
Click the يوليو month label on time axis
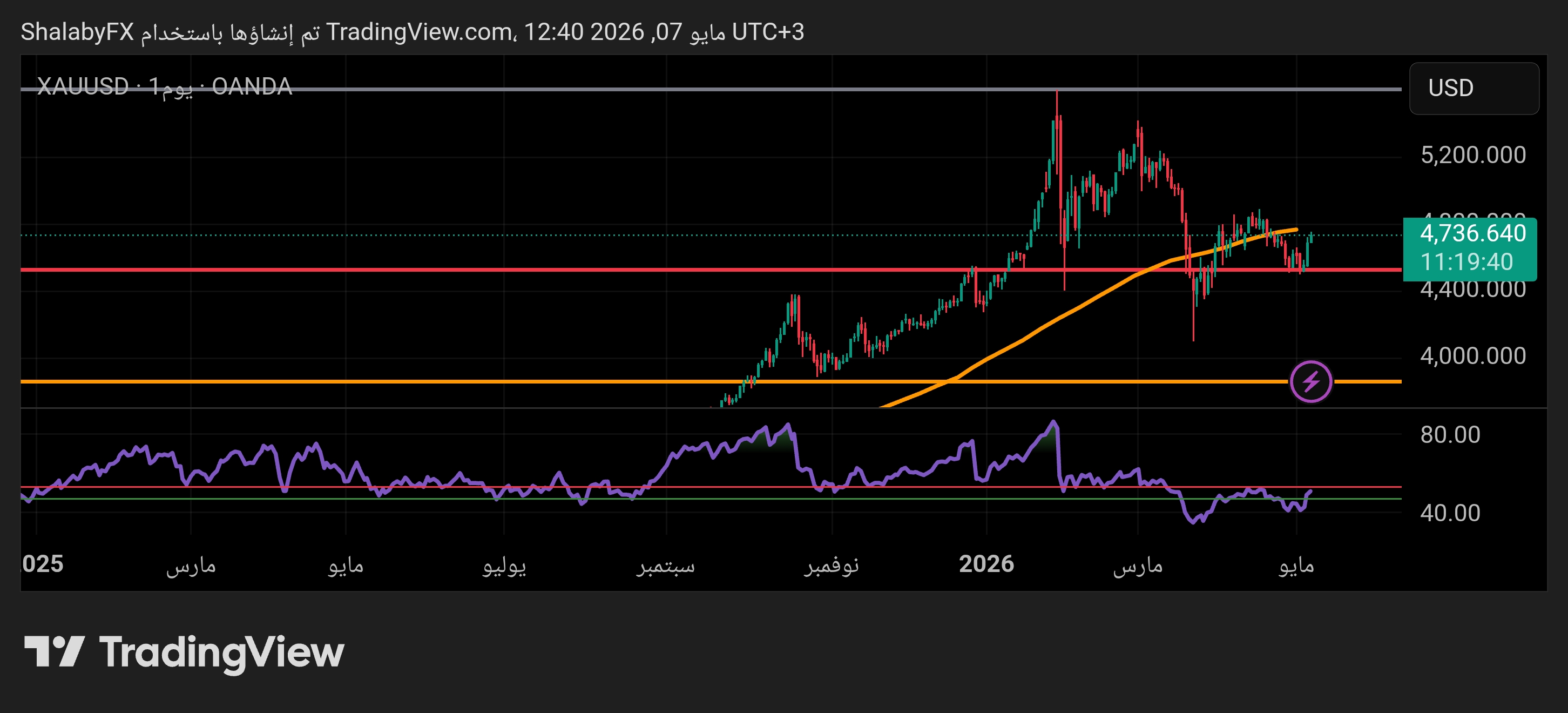pyautogui.click(x=504, y=565)
